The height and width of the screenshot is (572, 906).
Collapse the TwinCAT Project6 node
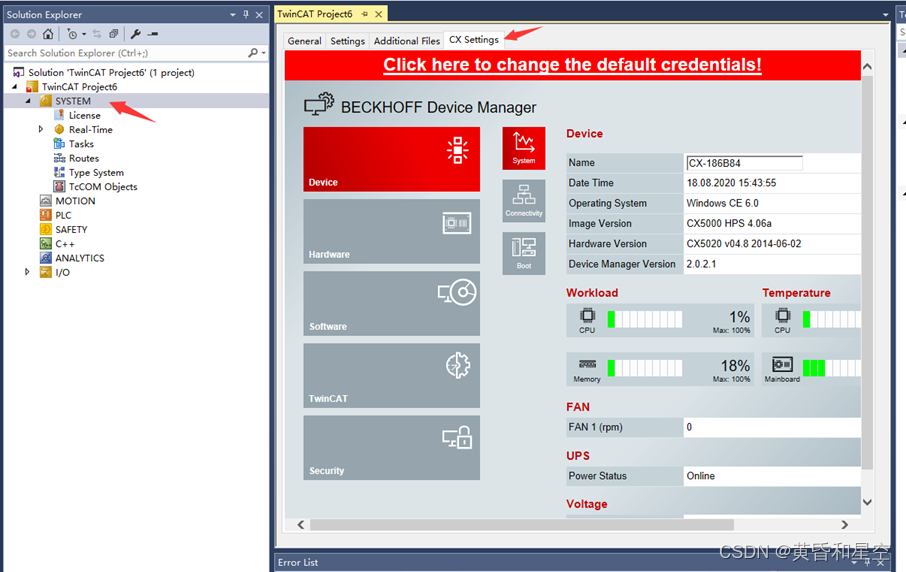pos(15,87)
